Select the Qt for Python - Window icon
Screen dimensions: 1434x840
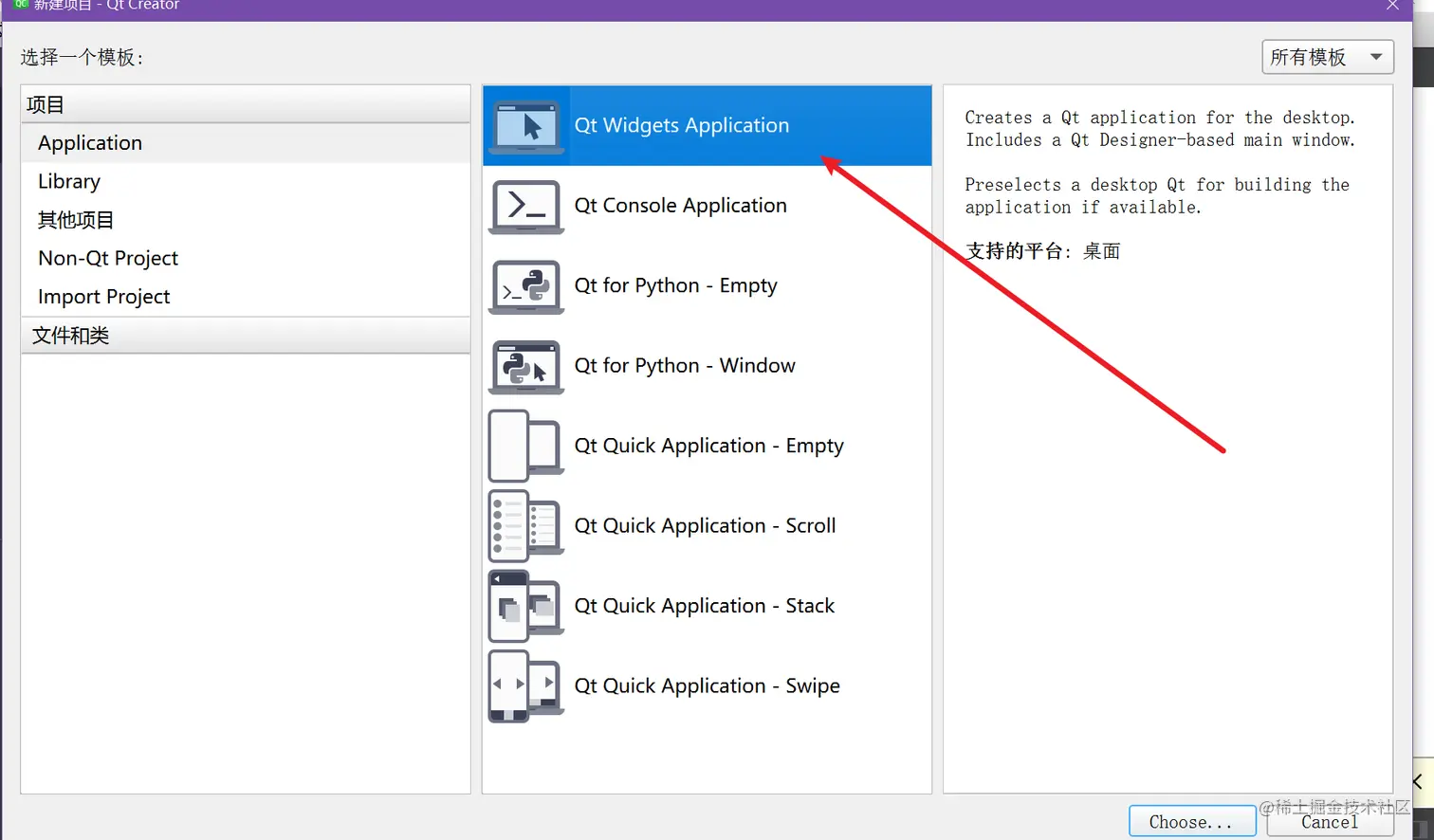[x=526, y=367]
